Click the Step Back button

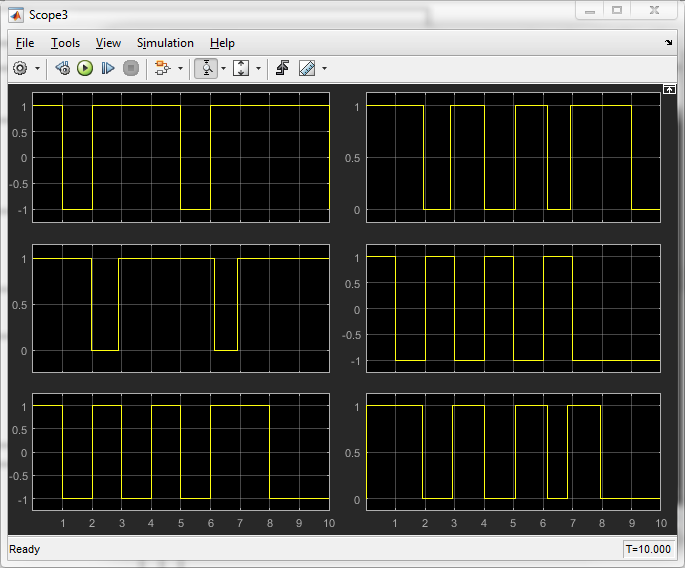pyautogui.click(x=62, y=68)
